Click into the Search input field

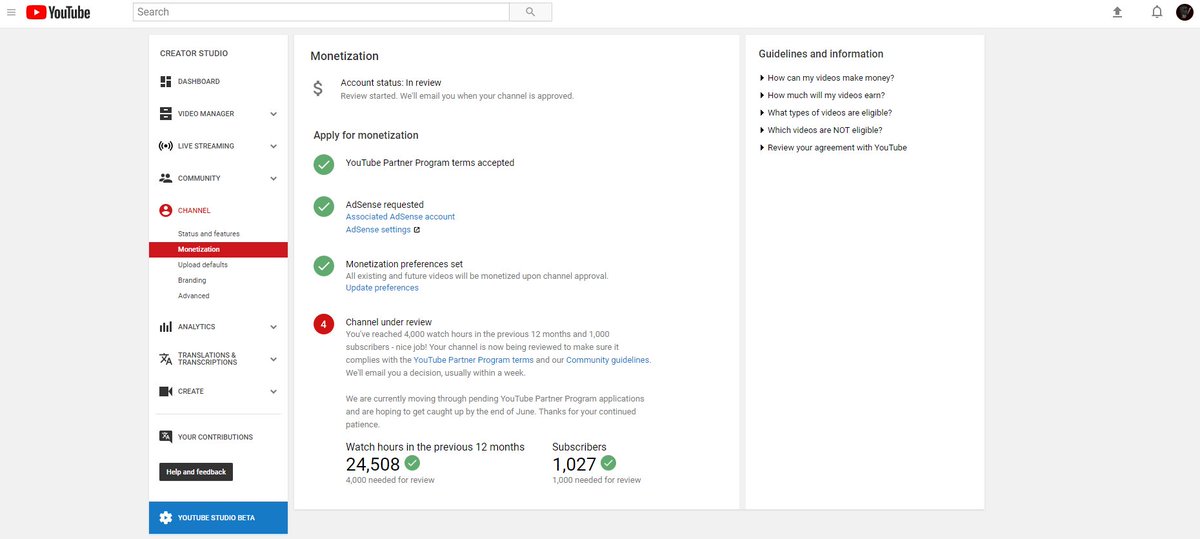320,12
